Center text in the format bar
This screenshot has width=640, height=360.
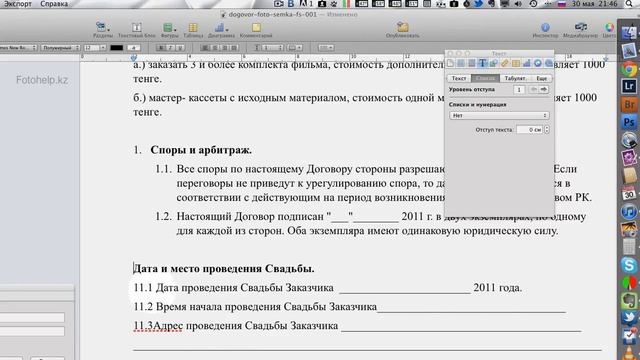tap(215, 48)
